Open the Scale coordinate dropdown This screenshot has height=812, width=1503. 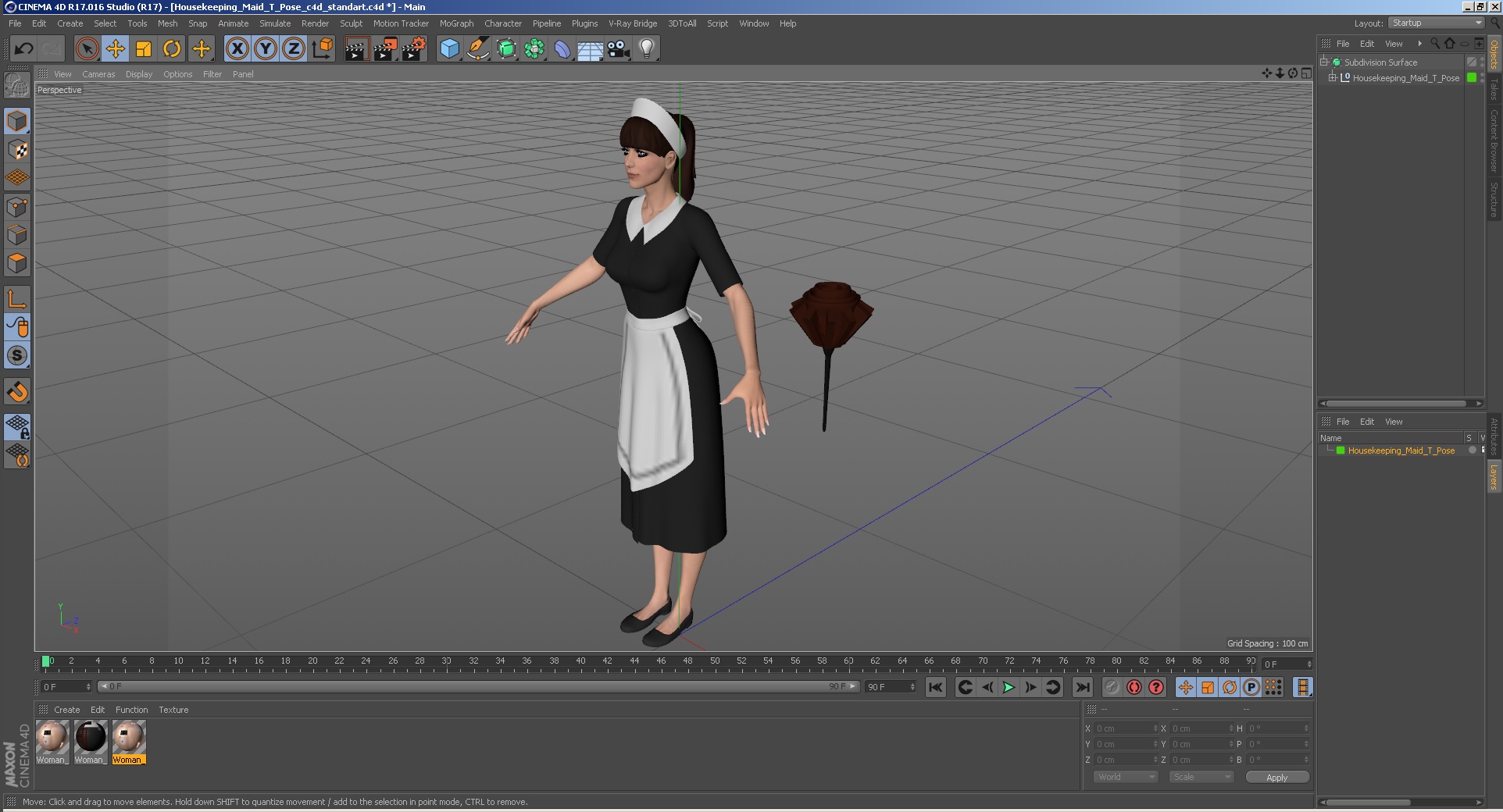coord(1201,777)
